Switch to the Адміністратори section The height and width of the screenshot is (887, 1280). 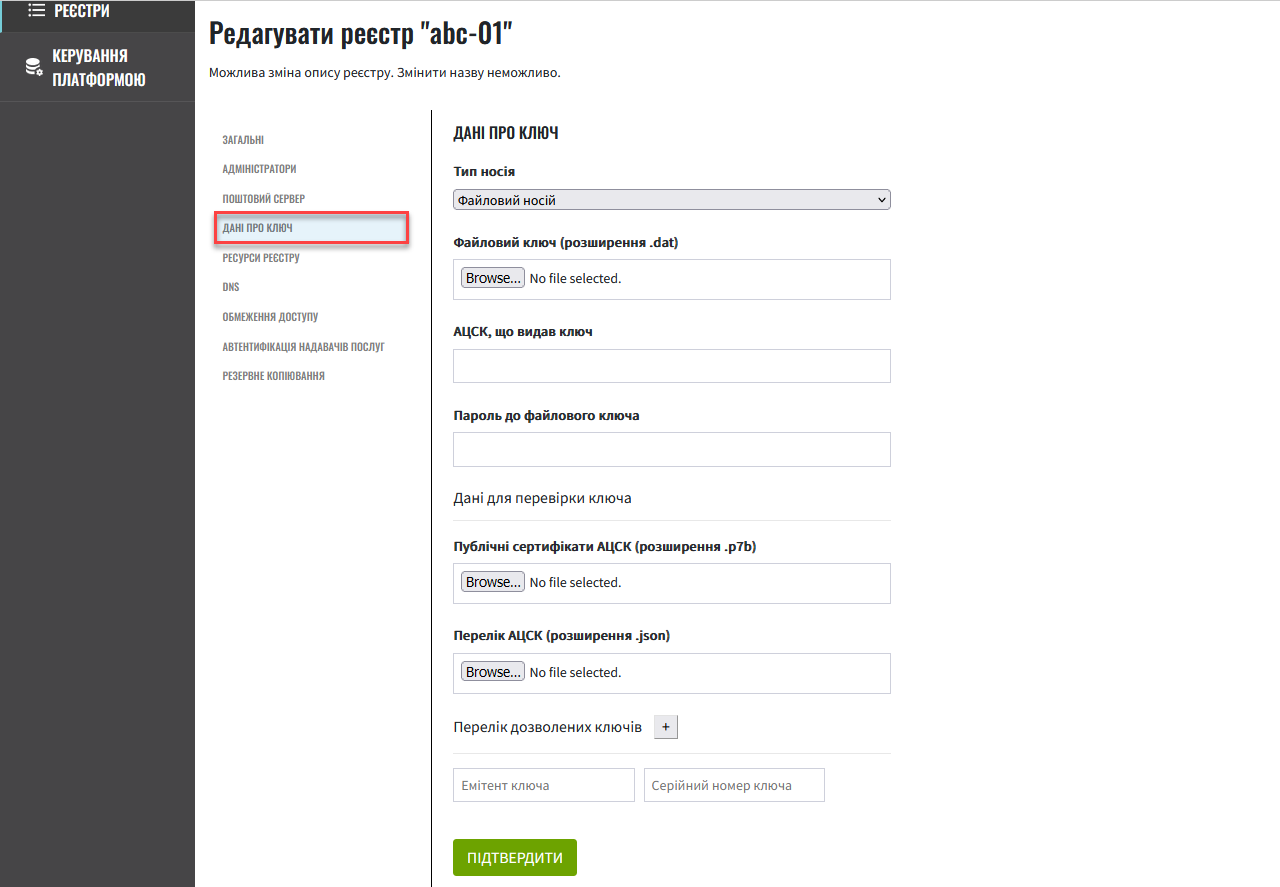[x=259, y=169]
